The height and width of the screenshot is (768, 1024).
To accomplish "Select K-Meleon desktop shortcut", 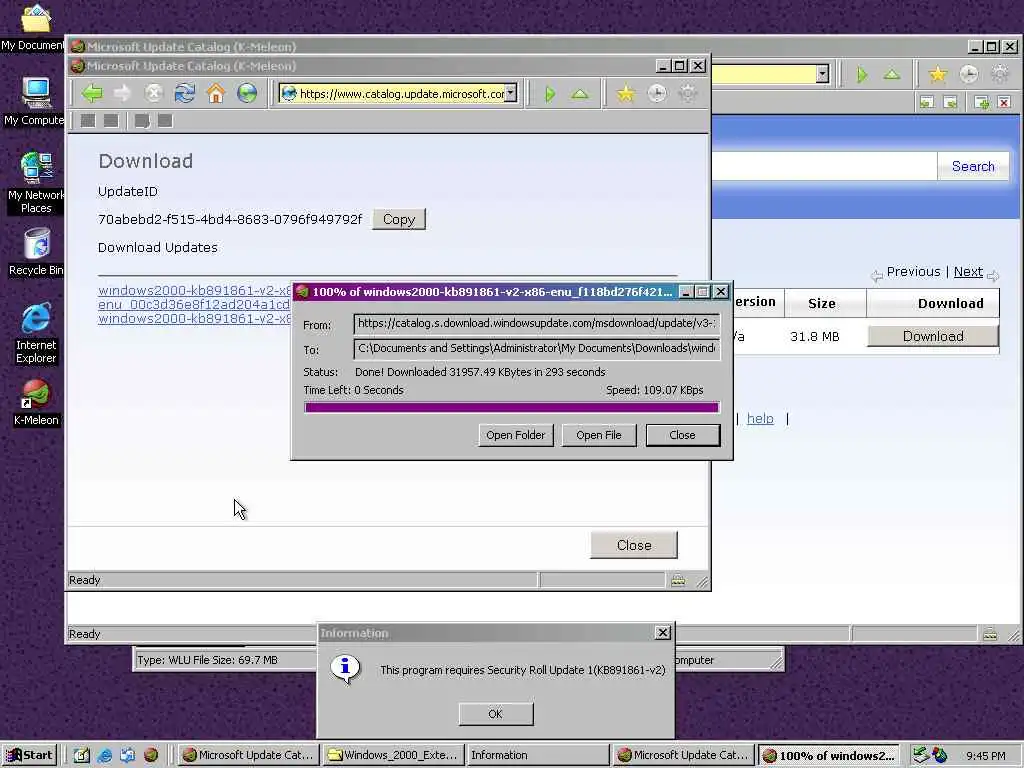I will (x=36, y=403).
